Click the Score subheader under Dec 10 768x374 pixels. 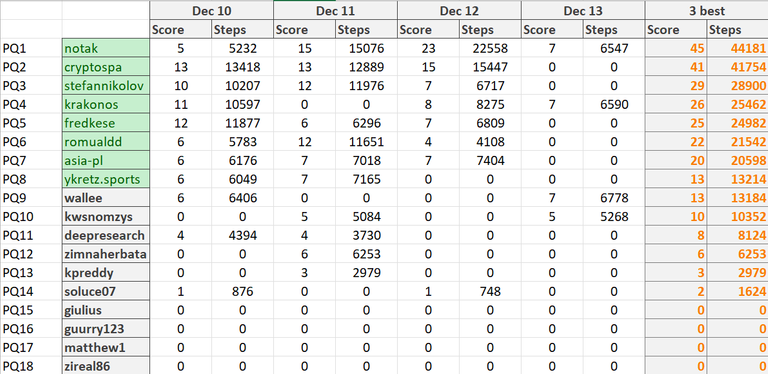181,29
